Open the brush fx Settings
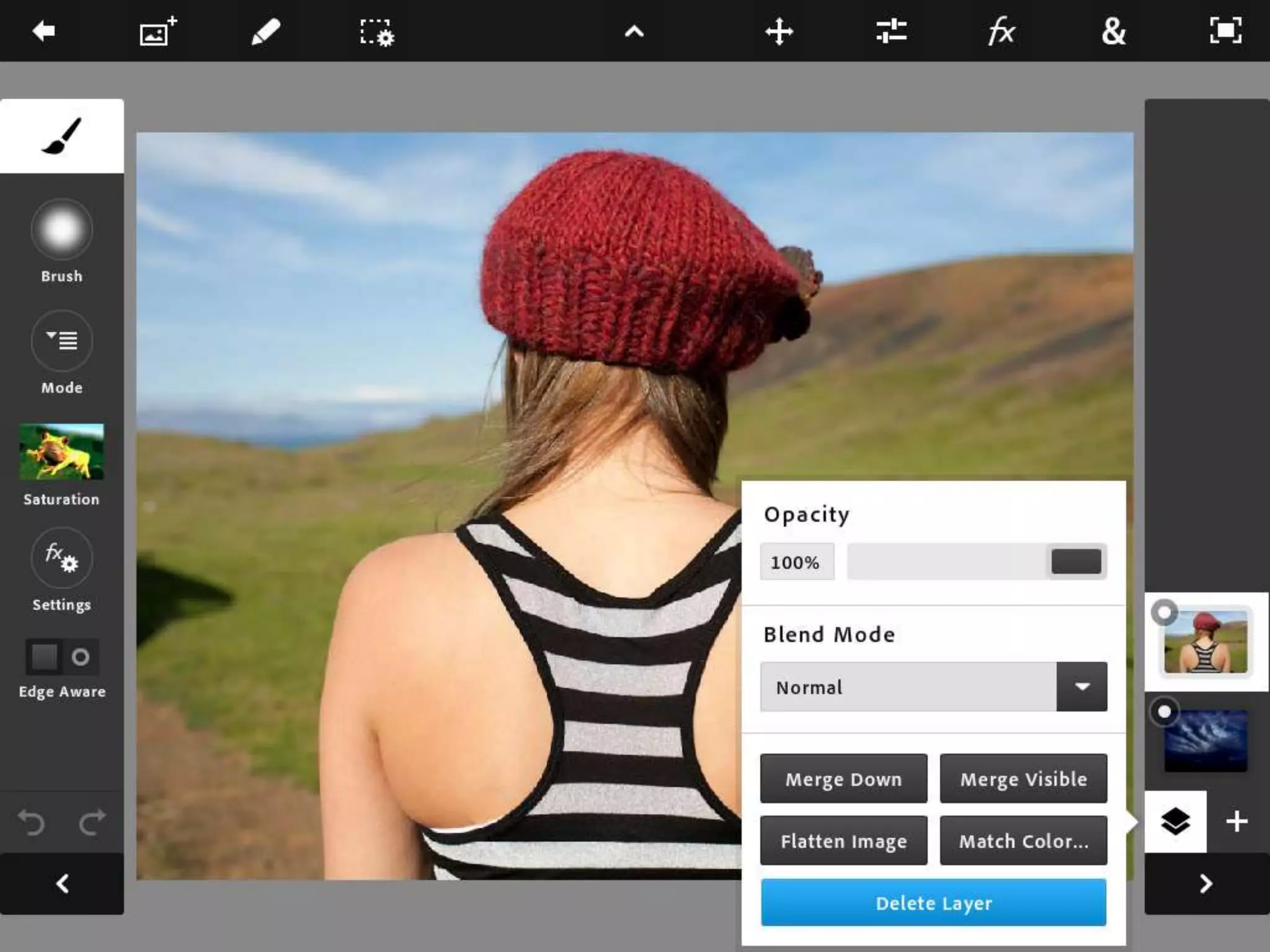This screenshot has width=1270, height=952. coord(62,558)
